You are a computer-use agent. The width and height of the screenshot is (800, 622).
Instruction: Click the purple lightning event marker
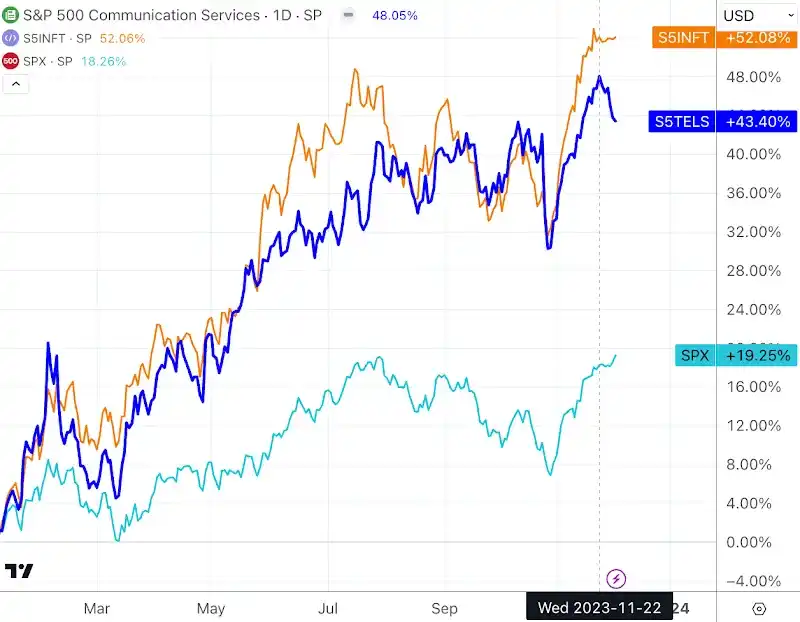(x=617, y=578)
